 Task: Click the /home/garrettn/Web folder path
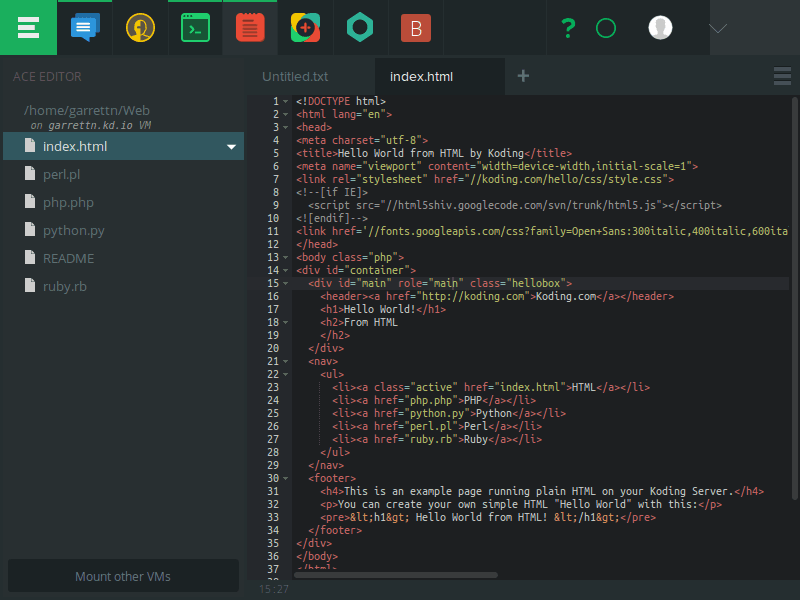87,111
